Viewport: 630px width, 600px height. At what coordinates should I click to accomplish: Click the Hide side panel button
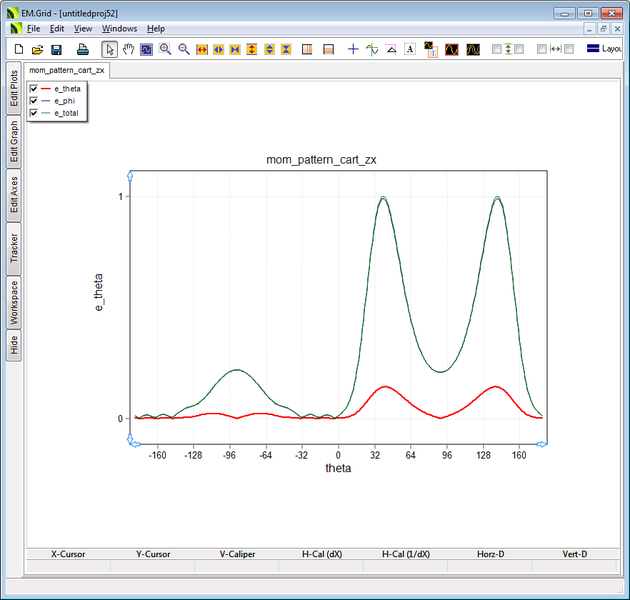pos(14,345)
